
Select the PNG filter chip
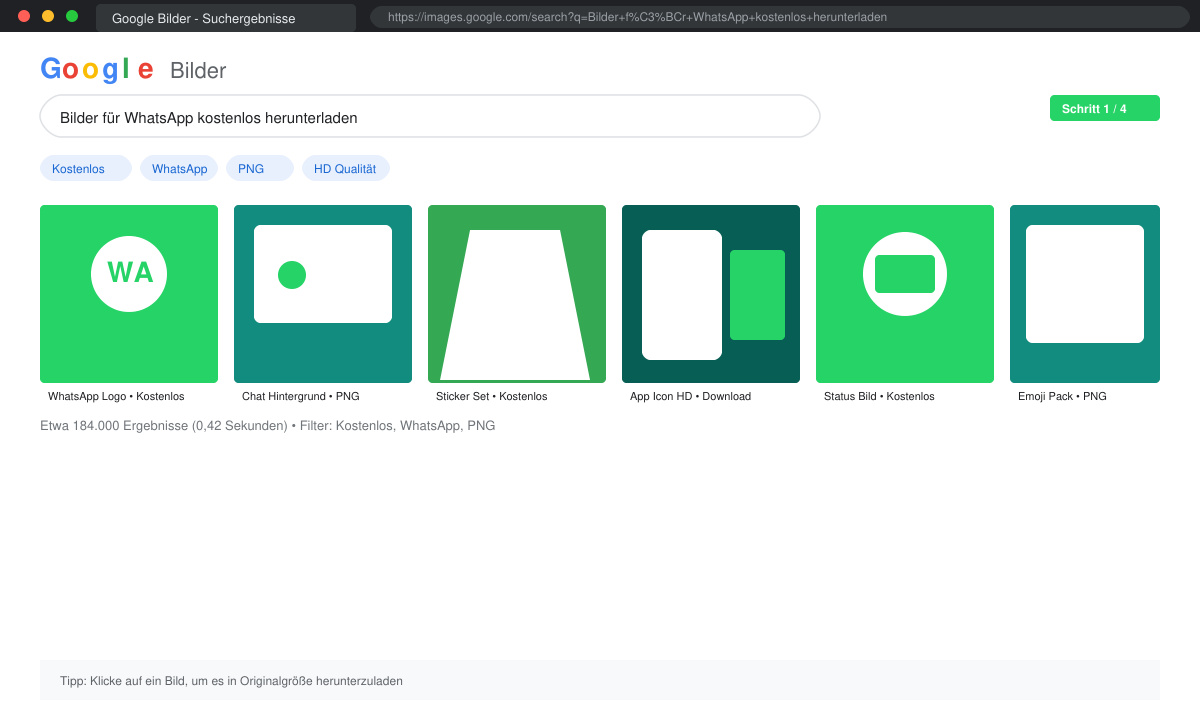260,169
